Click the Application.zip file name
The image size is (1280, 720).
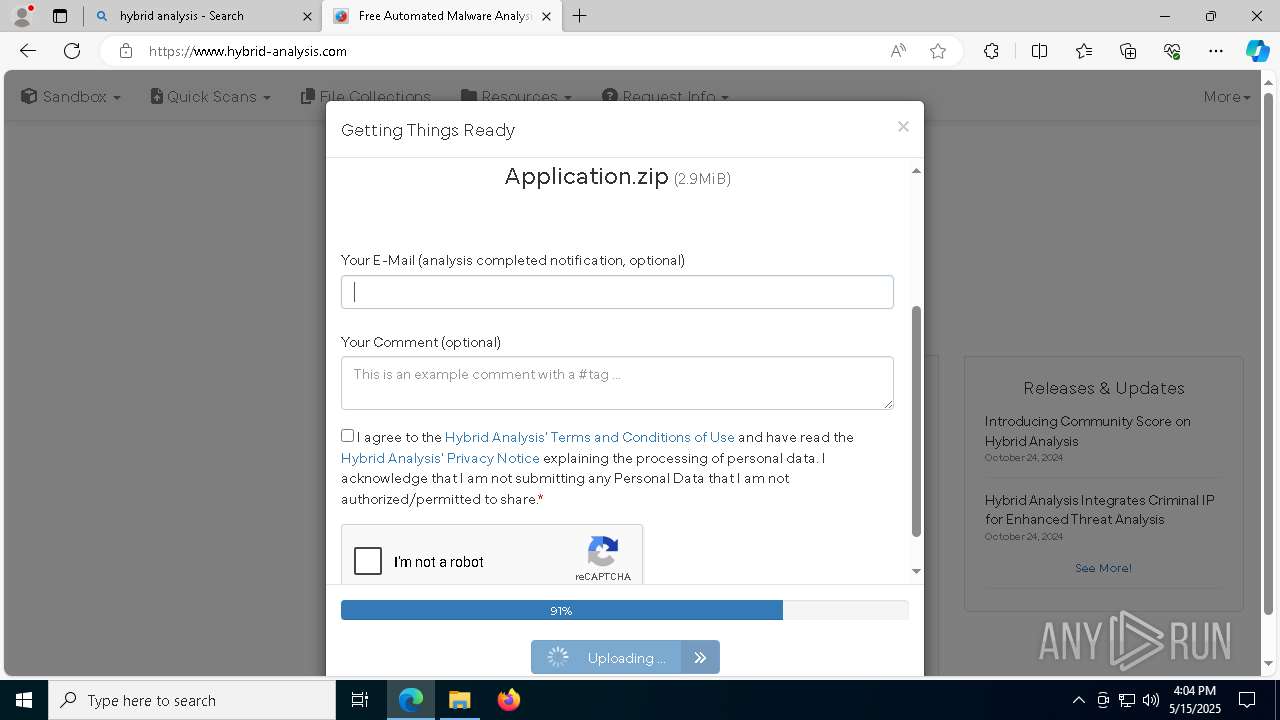tap(586, 177)
